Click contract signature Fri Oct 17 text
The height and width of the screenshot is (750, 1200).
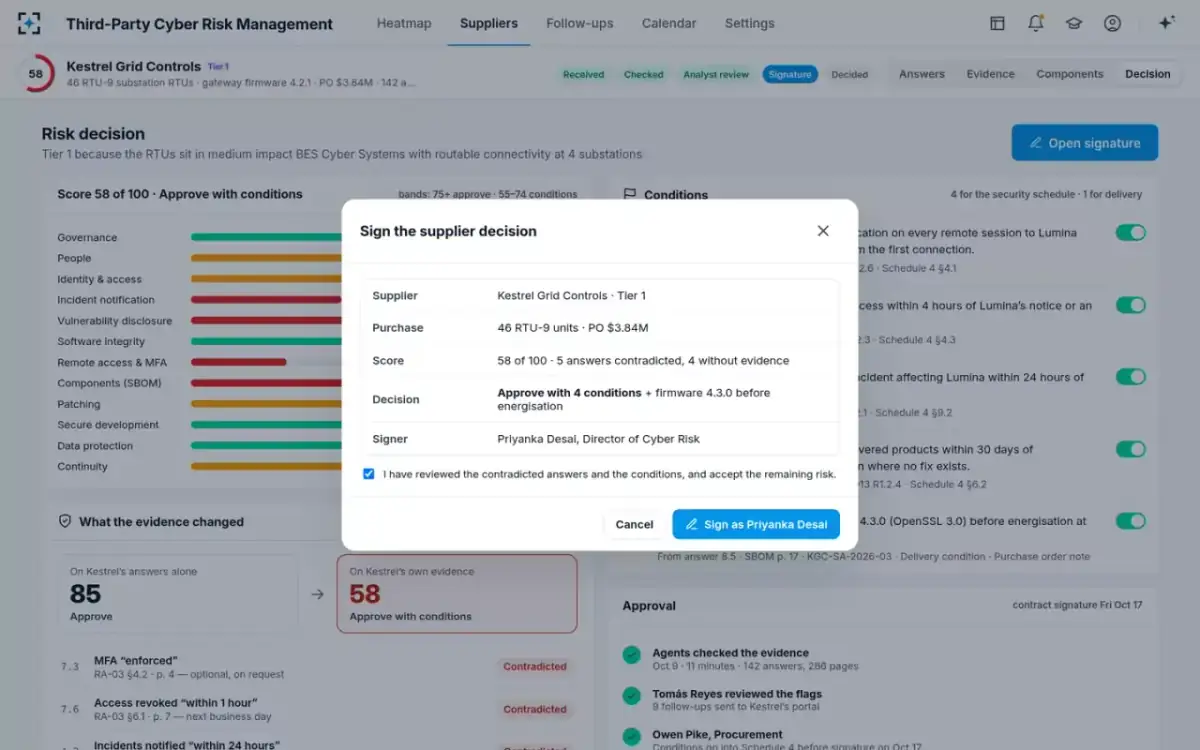[x=1077, y=605]
